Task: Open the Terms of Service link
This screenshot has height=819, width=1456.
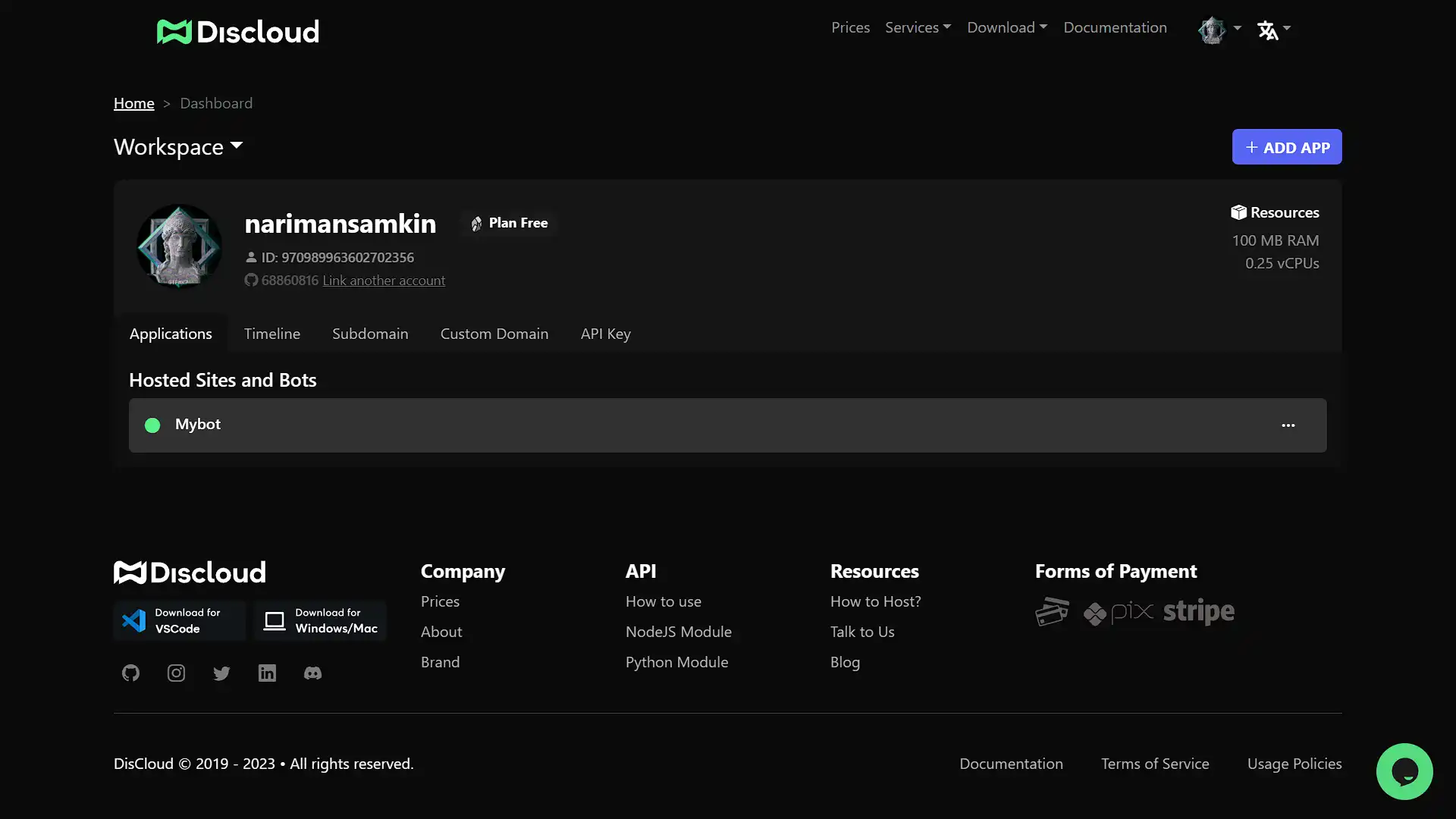Action: pos(1155,764)
